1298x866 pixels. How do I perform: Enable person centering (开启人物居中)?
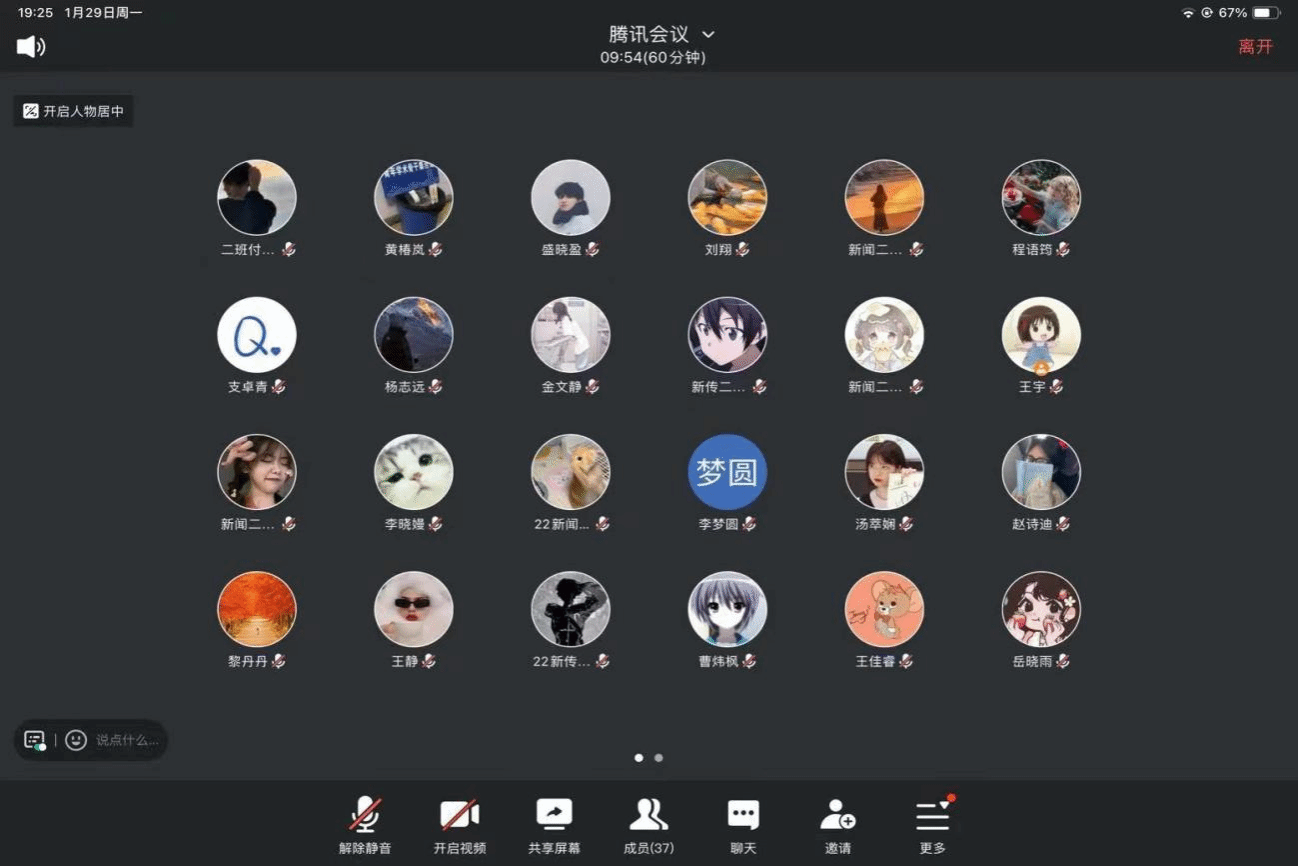tap(73, 111)
